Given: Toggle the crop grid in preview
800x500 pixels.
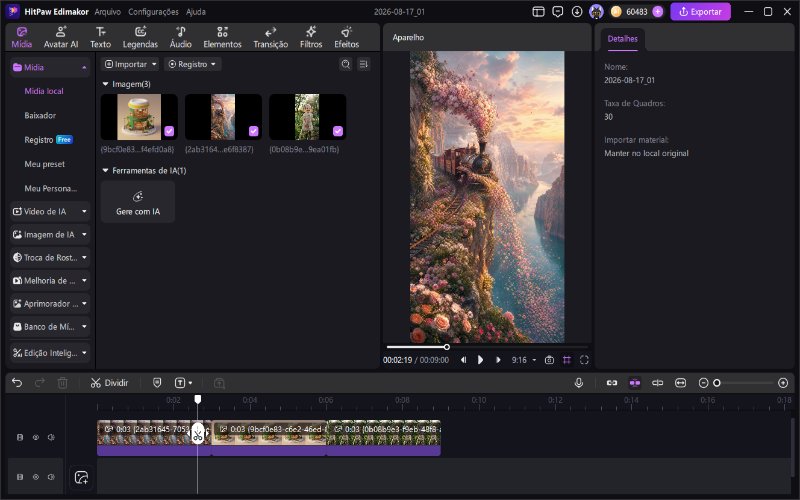Looking at the screenshot, I should click(567, 360).
